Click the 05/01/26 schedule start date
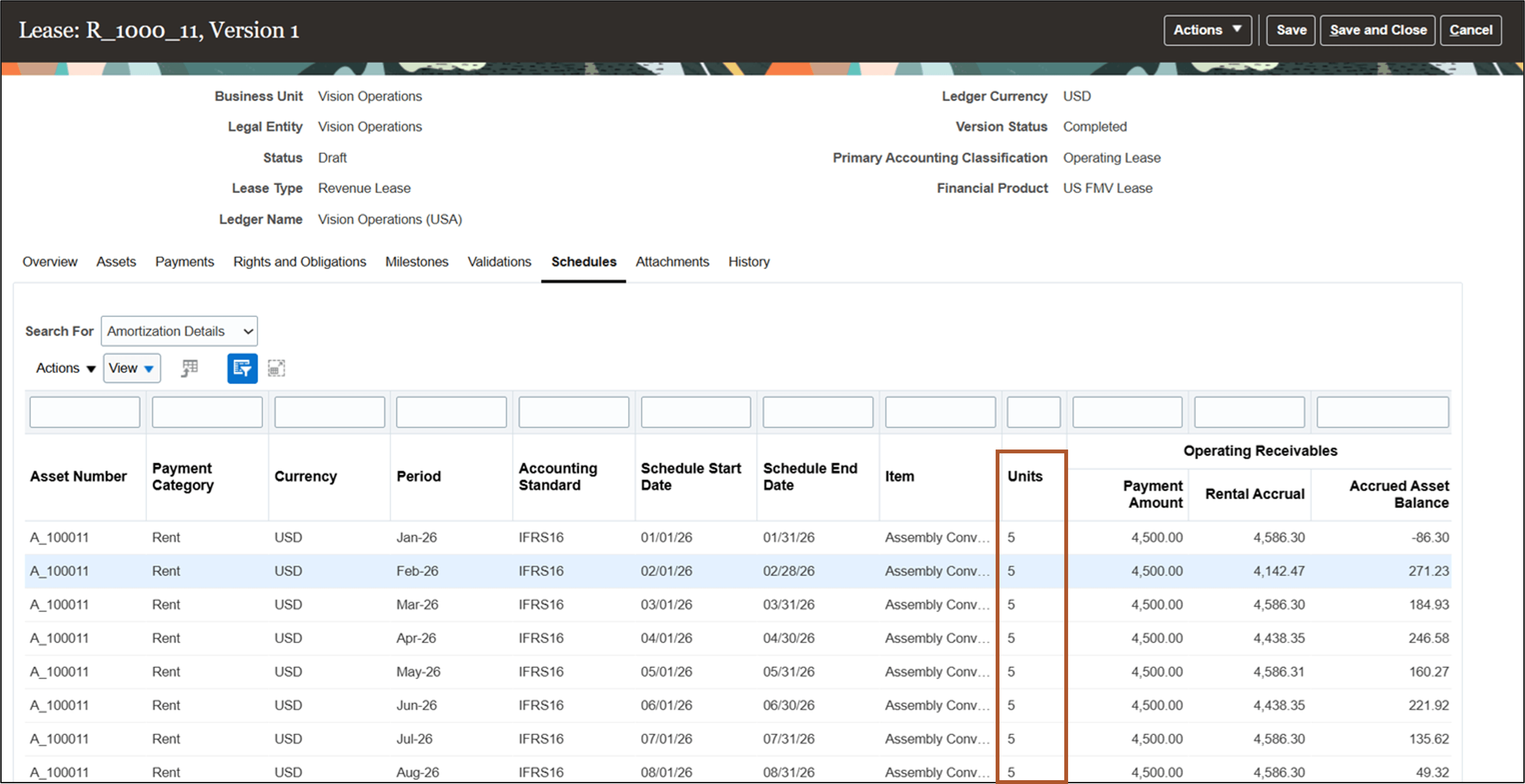This screenshot has height=784, width=1525. click(667, 672)
